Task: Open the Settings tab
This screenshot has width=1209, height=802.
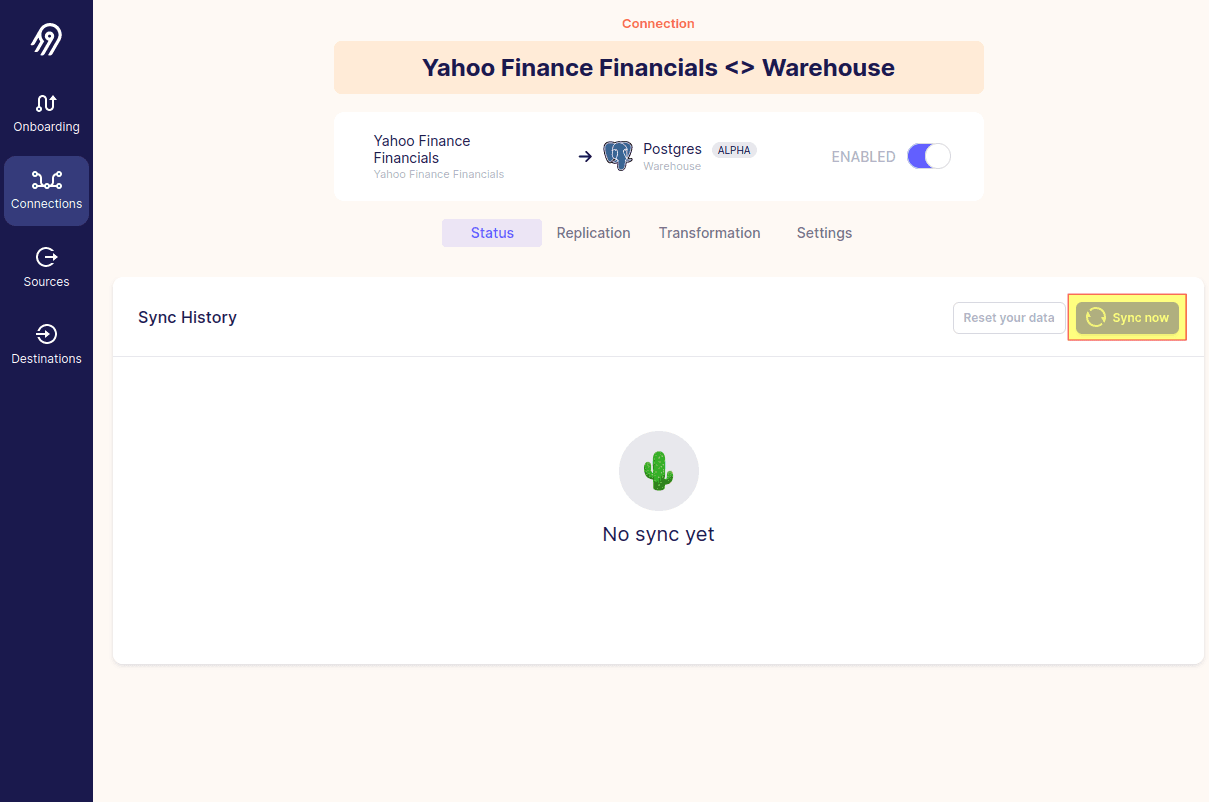Action: [x=824, y=233]
